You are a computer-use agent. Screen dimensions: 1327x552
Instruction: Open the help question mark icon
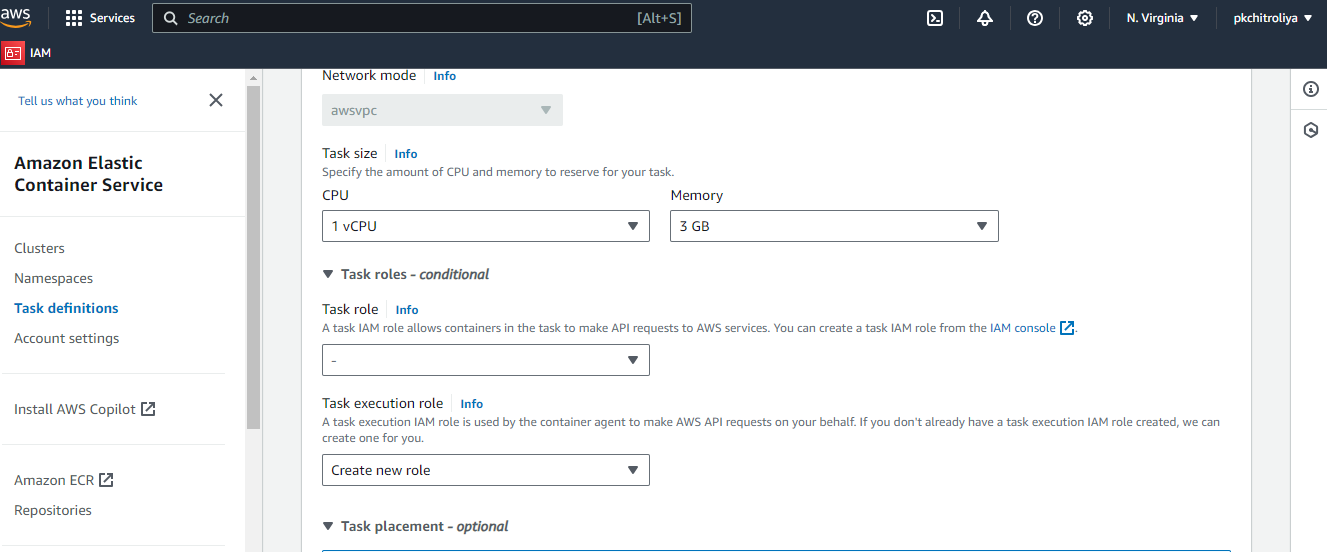coord(1035,18)
